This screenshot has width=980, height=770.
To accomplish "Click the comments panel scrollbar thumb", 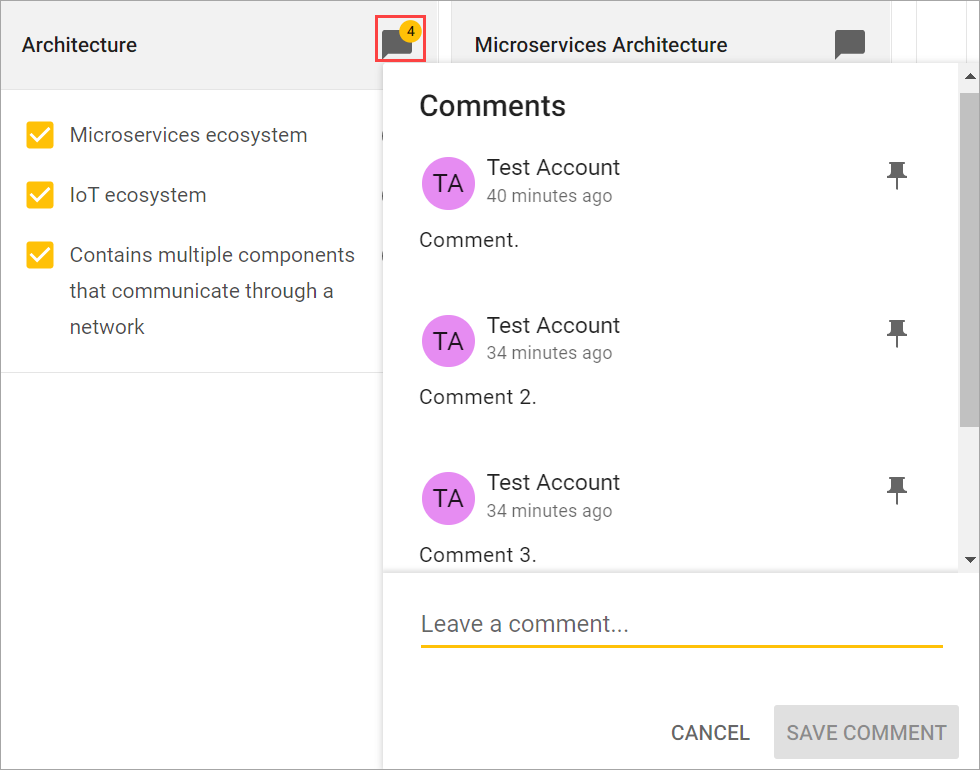I will point(968,260).
